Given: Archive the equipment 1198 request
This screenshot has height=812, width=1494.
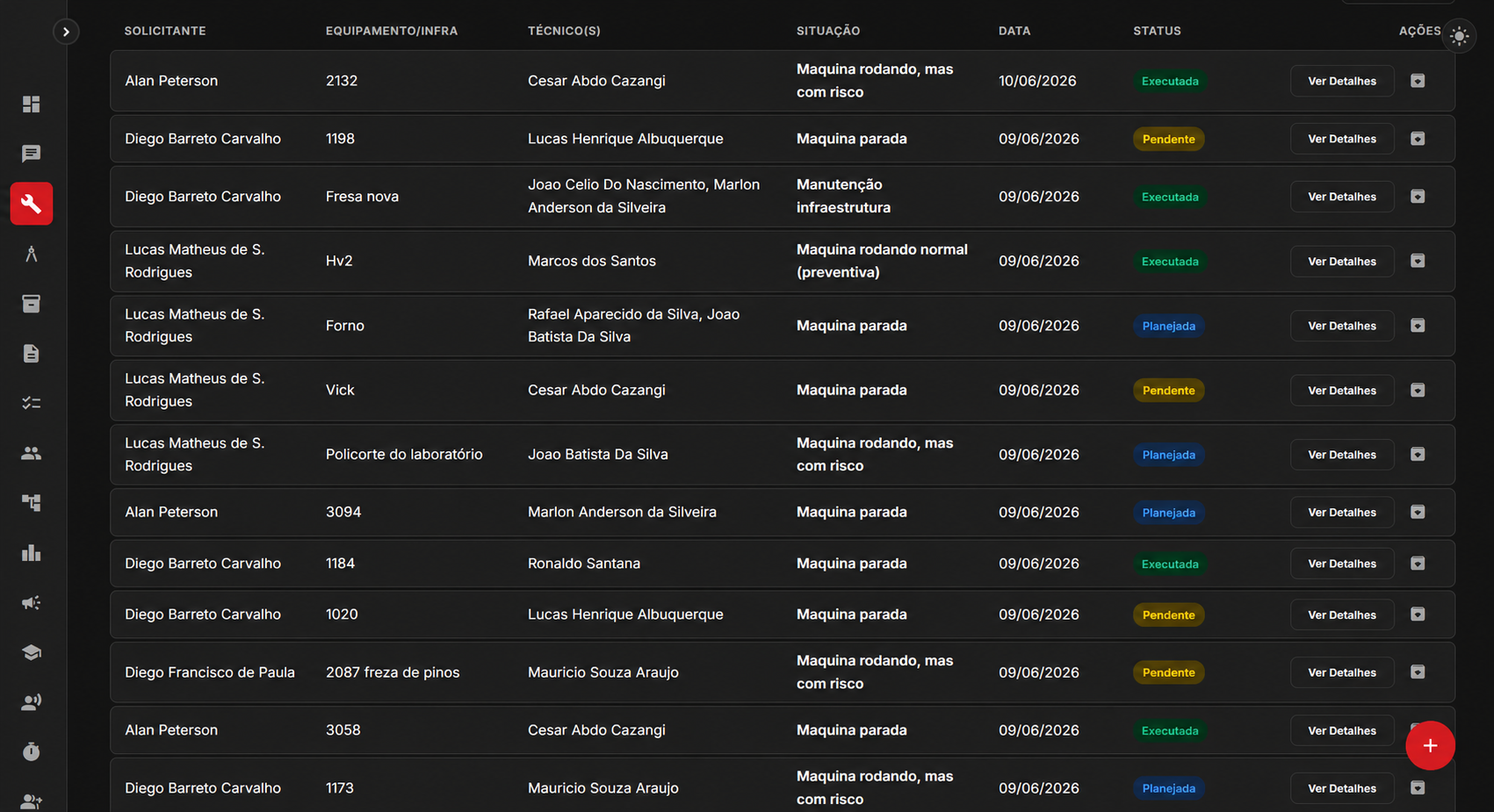Looking at the screenshot, I should click(1418, 139).
